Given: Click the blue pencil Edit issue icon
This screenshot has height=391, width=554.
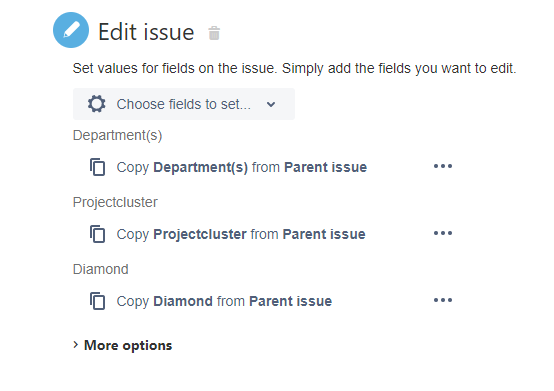Looking at the screenshot, I should point(71,30).
